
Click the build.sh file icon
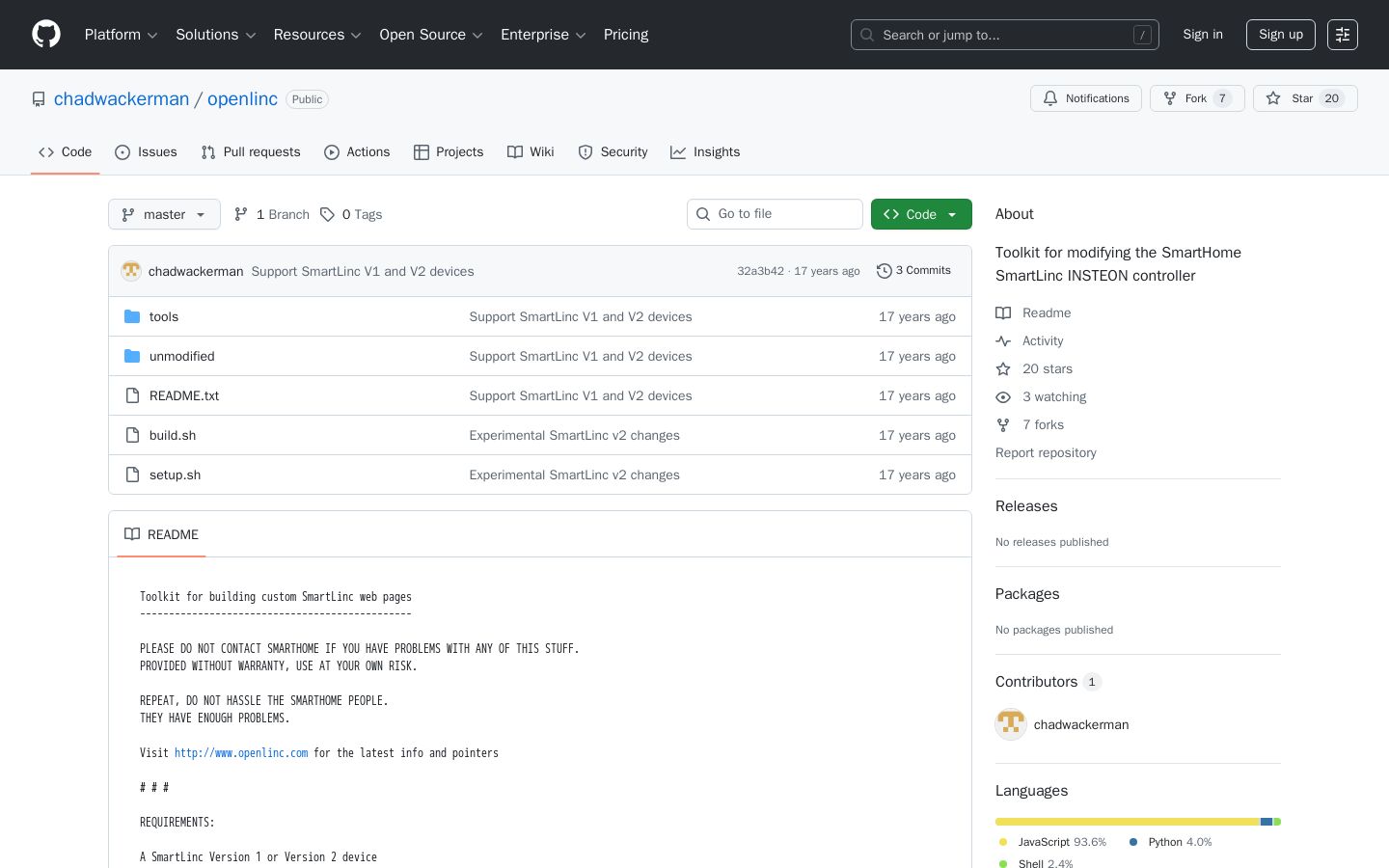tap(132, 435)
